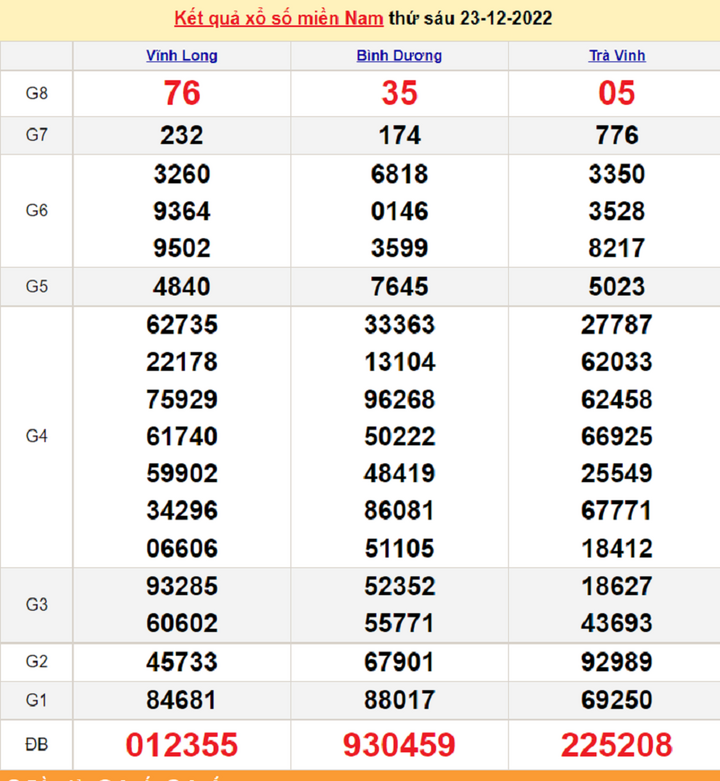Screen dimensions: 720x781
Task: Select the G6 row label
Action: tap(37, 211)
